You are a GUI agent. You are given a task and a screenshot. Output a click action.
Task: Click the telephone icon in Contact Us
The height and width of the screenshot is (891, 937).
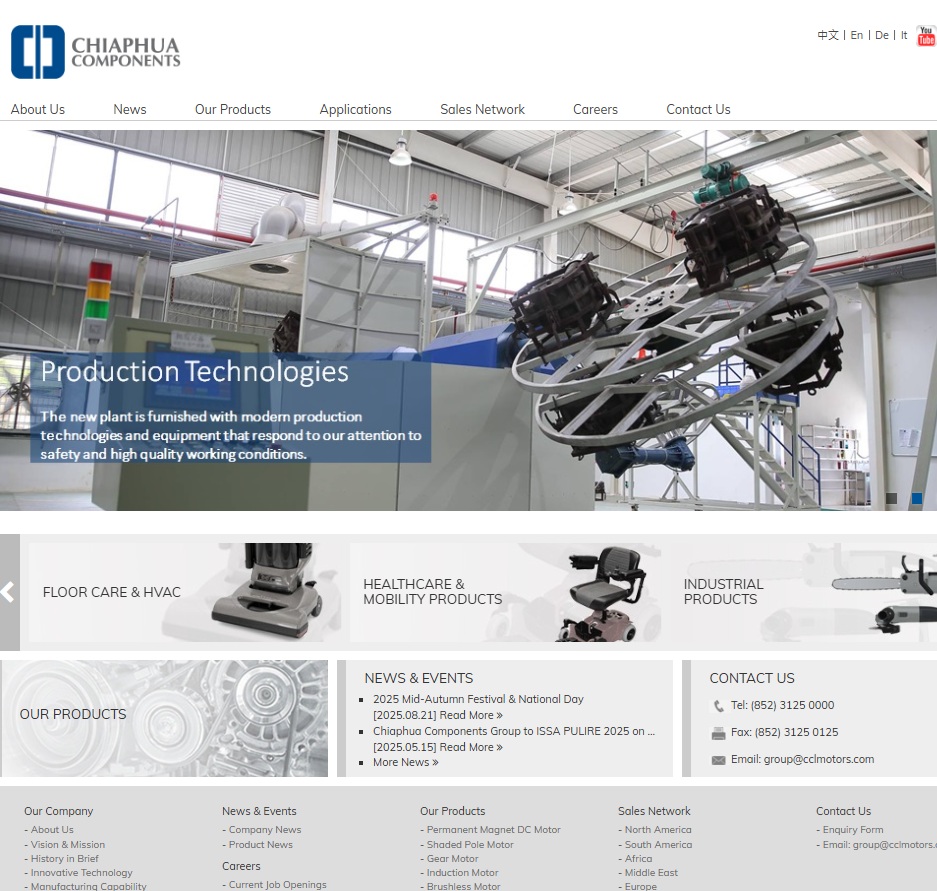718,706
